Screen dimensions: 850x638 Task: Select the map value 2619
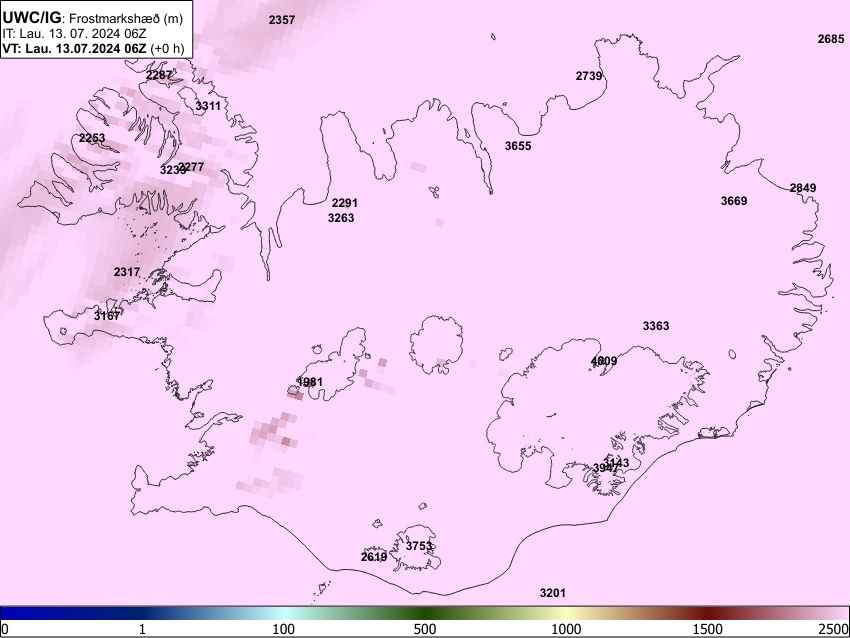tap(374, 557)
